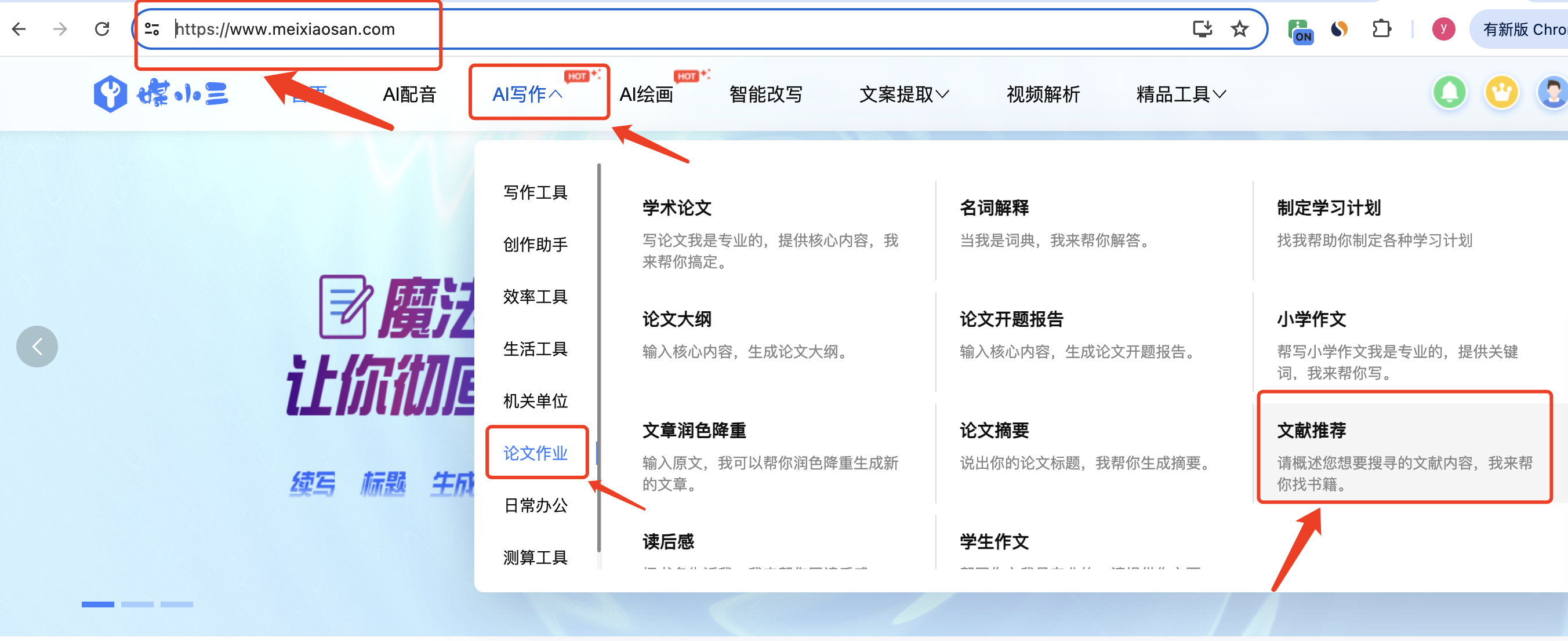Click the orange-blue swirl extension icon
The width and height of the screenshot is (1568, 641).
click(x=1339, y=28)
